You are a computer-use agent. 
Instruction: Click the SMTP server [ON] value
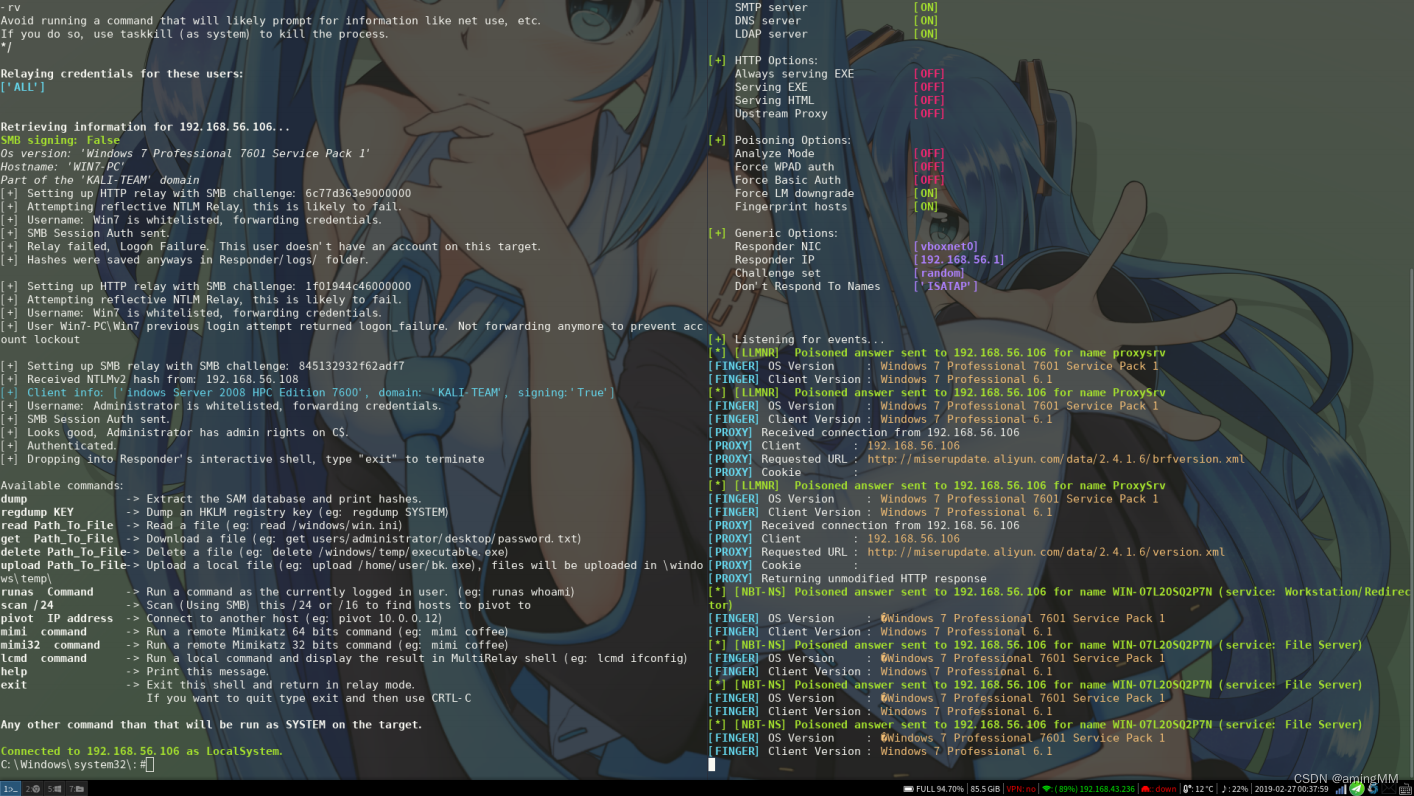[926, 7]
